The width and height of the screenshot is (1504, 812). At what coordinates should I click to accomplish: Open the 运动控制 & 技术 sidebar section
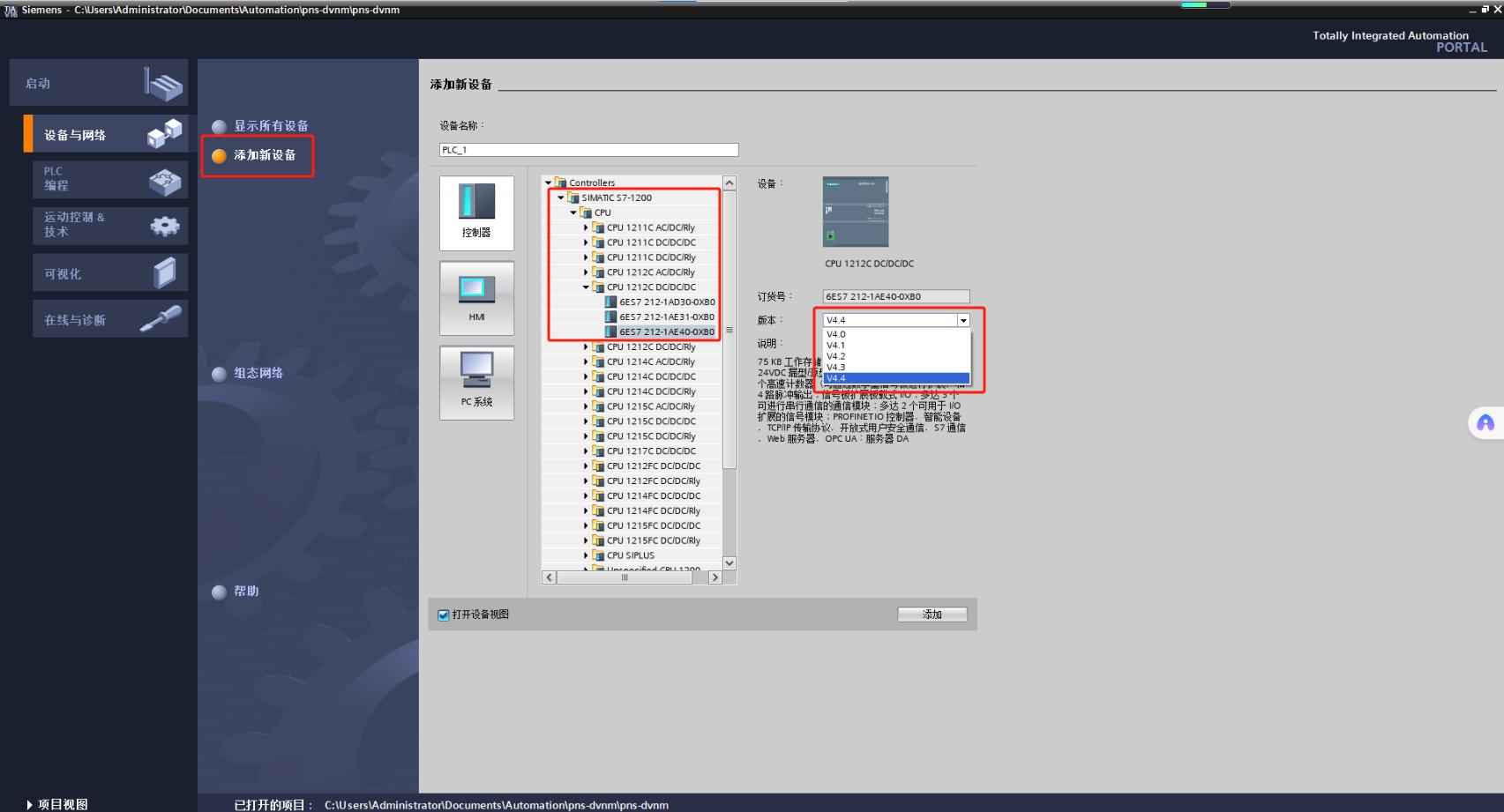(x=99, y=225)
